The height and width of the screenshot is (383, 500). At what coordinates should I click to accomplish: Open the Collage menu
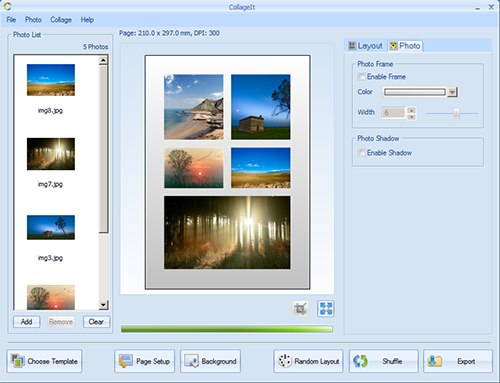pyautogui.click(x=61, y=20)
